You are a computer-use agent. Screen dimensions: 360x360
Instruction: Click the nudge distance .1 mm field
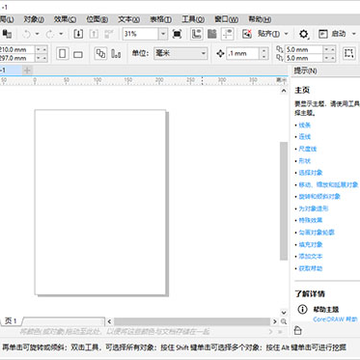tap(243, 53)
